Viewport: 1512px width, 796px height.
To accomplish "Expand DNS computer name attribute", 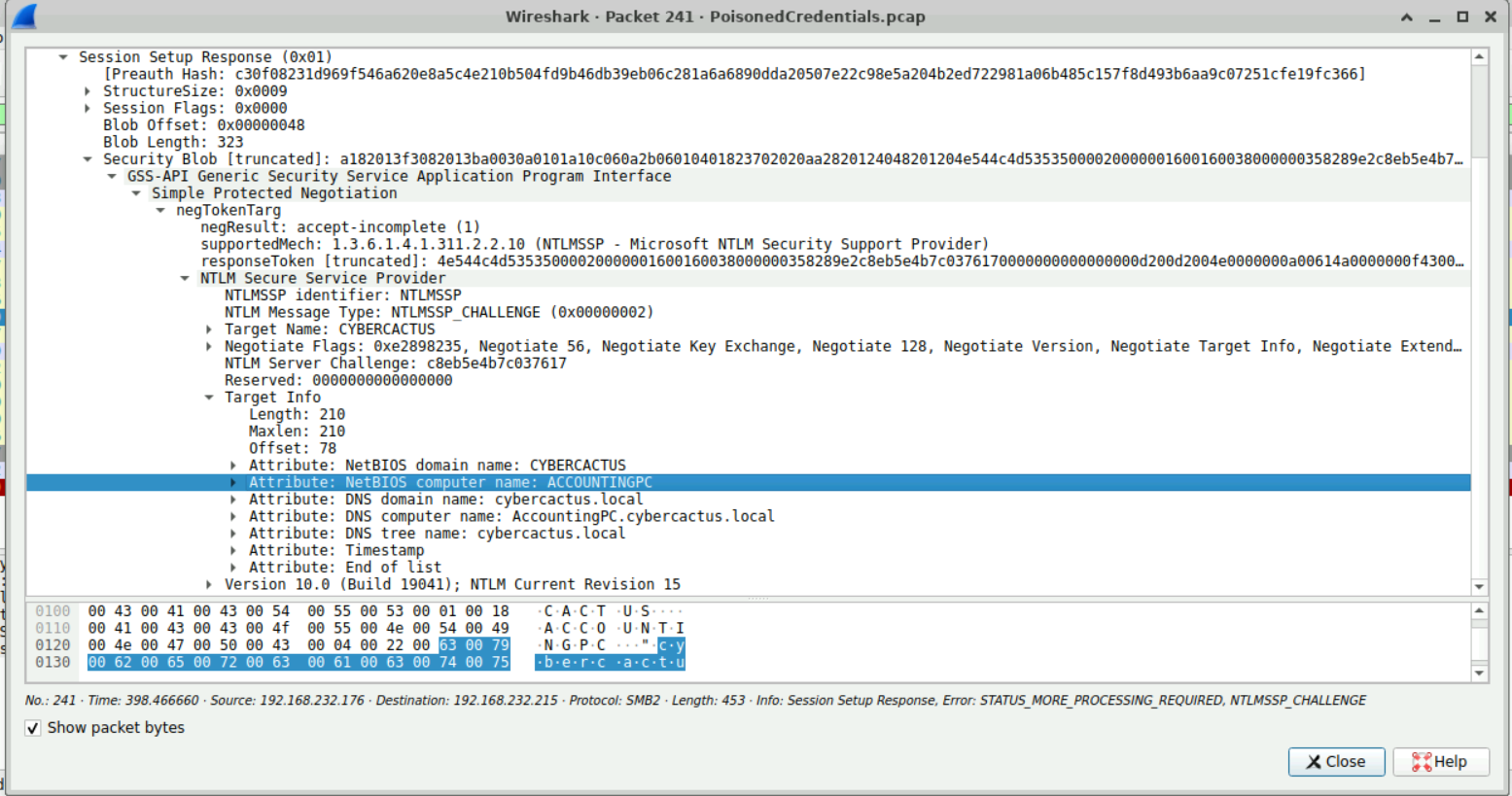I will [233, 516].
